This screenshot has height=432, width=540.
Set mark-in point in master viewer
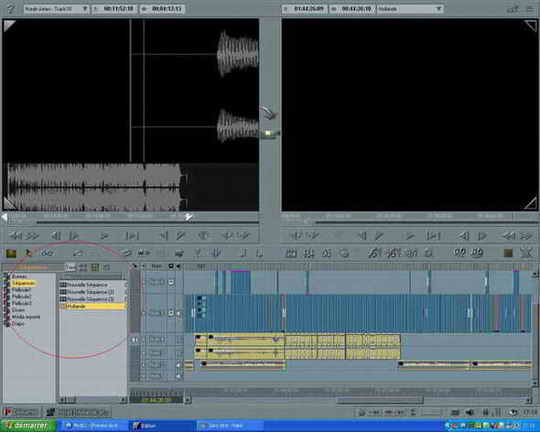(x=362, y=236)
